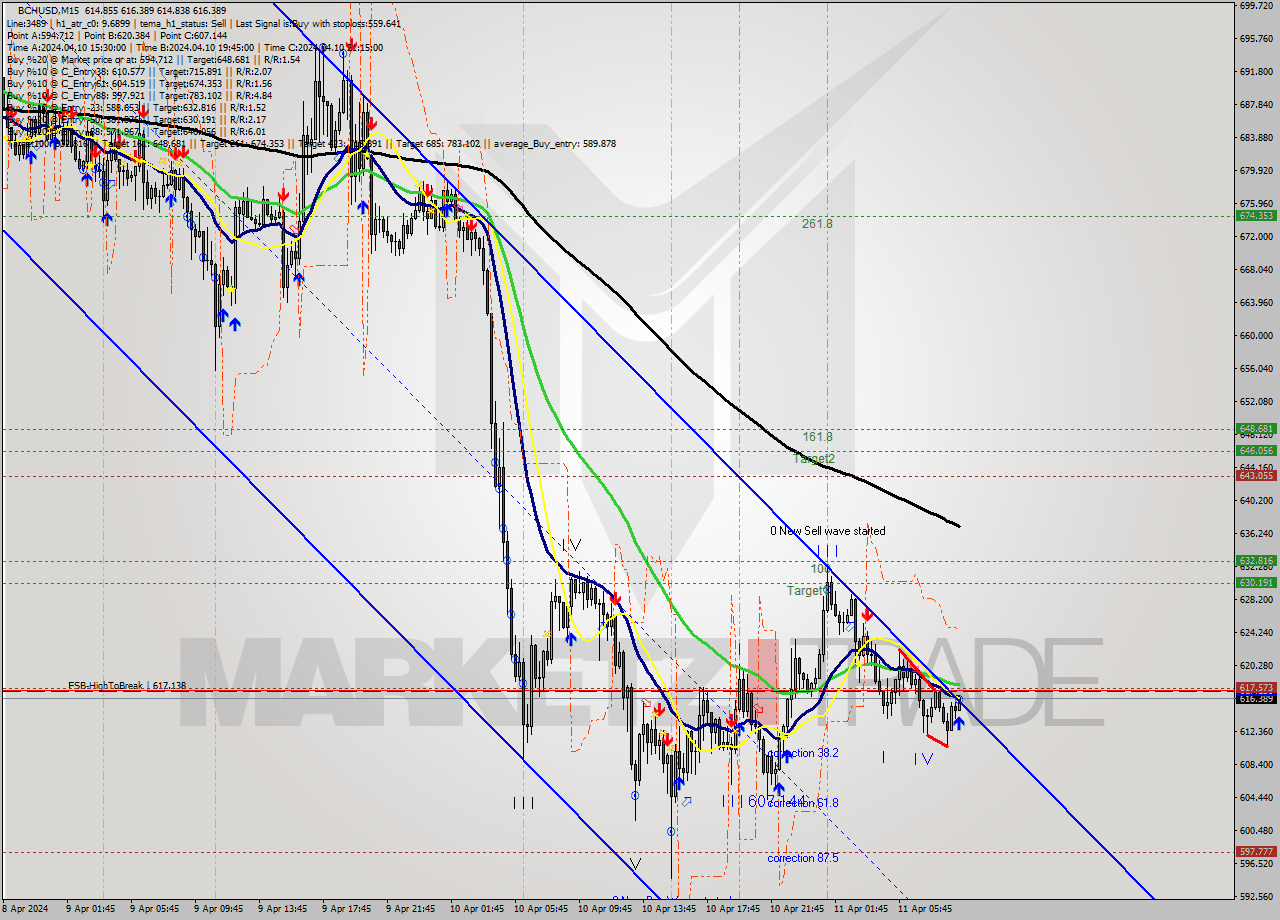
Task: Click the Target2 label
Action: (814, 458)
